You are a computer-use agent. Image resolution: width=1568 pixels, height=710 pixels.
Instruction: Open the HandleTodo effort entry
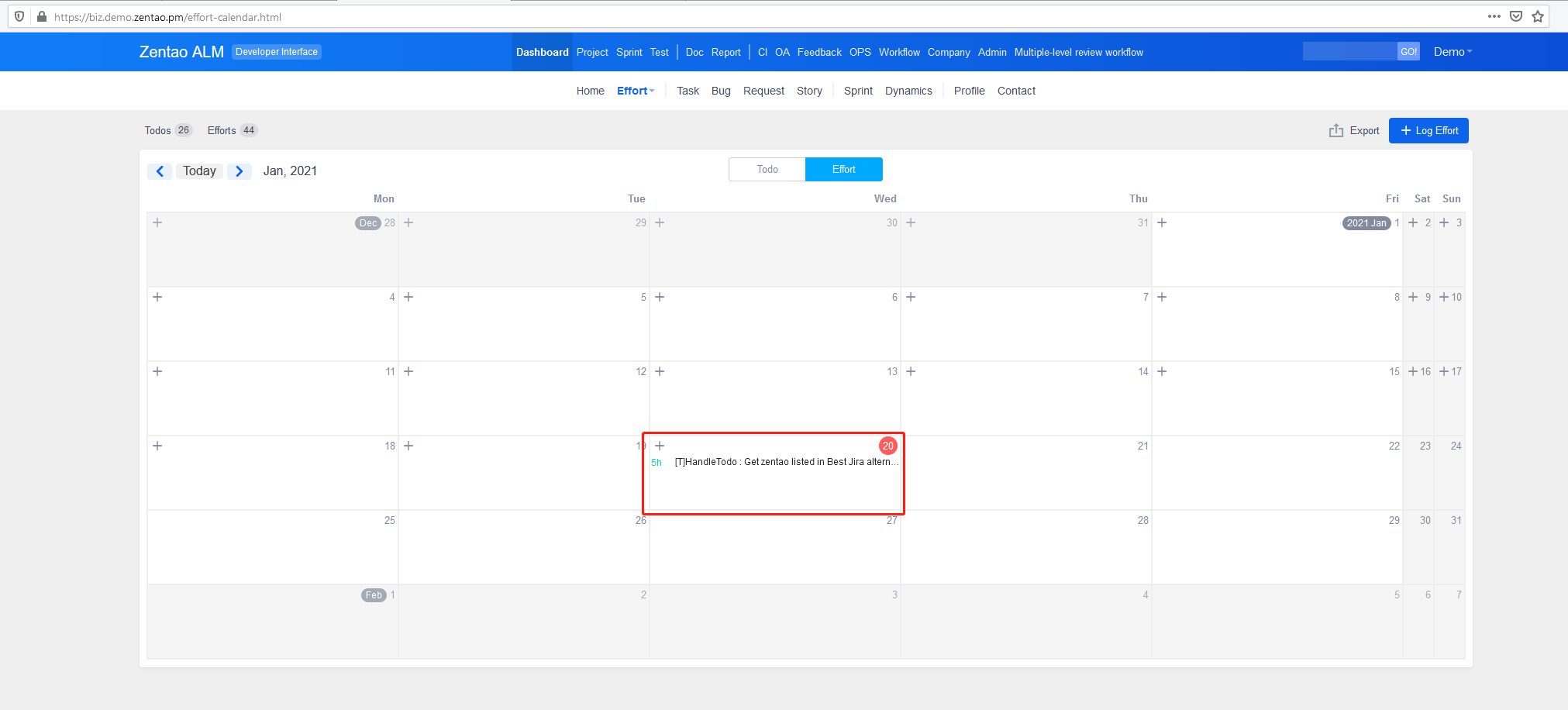click(784, 462)
